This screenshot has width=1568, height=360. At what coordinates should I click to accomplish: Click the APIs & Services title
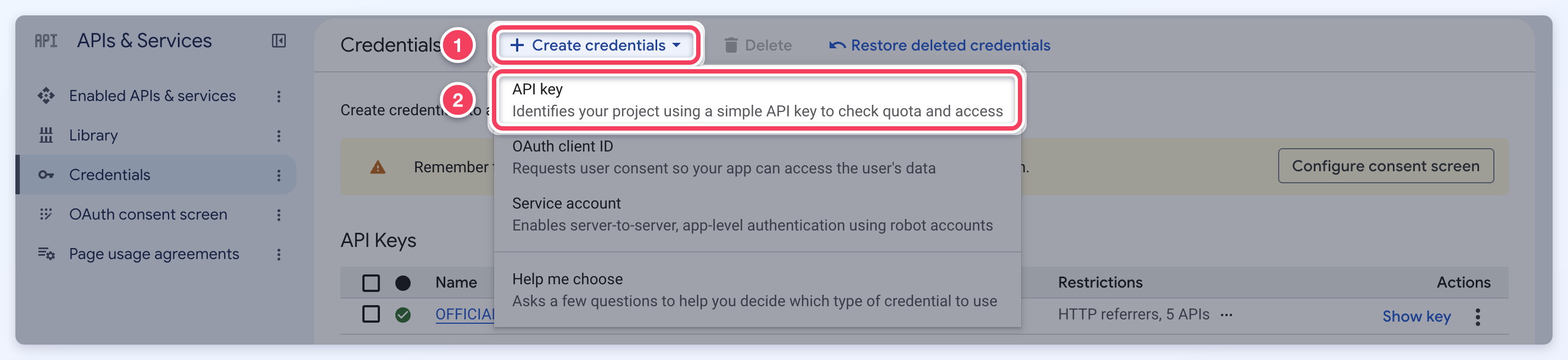tap(144, 41)
